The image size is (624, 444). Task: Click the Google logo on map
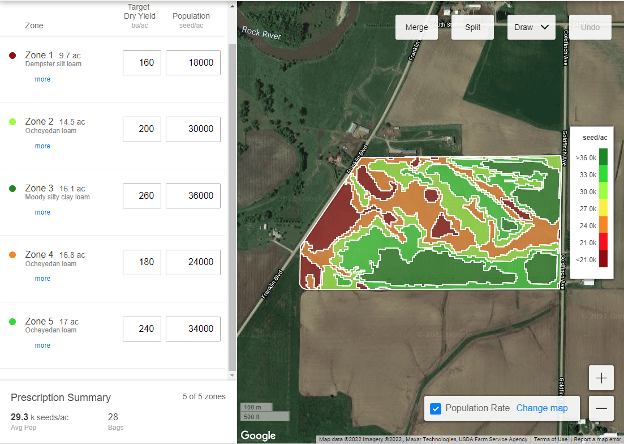(258, 435)
